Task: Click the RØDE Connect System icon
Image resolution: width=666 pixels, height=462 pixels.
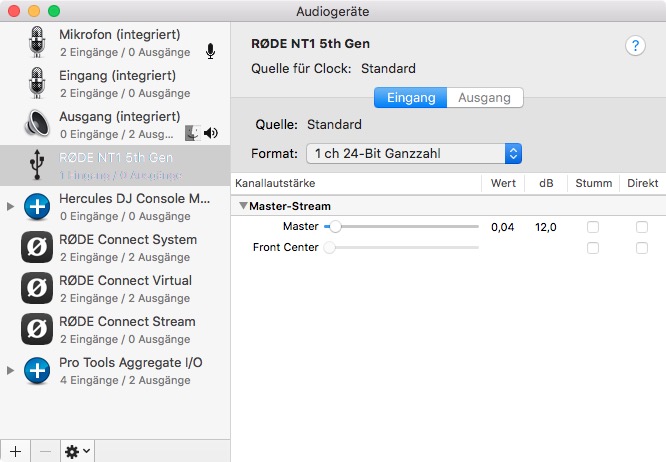Action: [37, 247]
